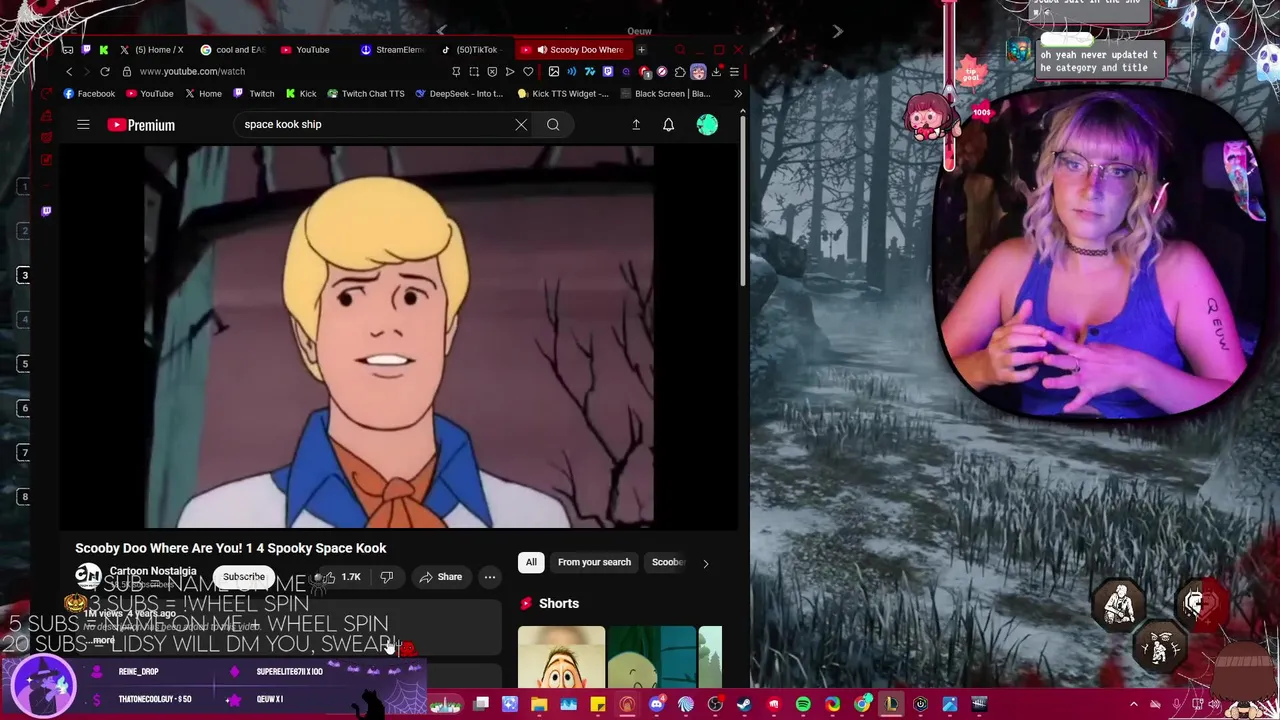The height and width of the screenshot is (720, 1280).
Task: Submit search with magnifier icon
Action: click(553, 125)
